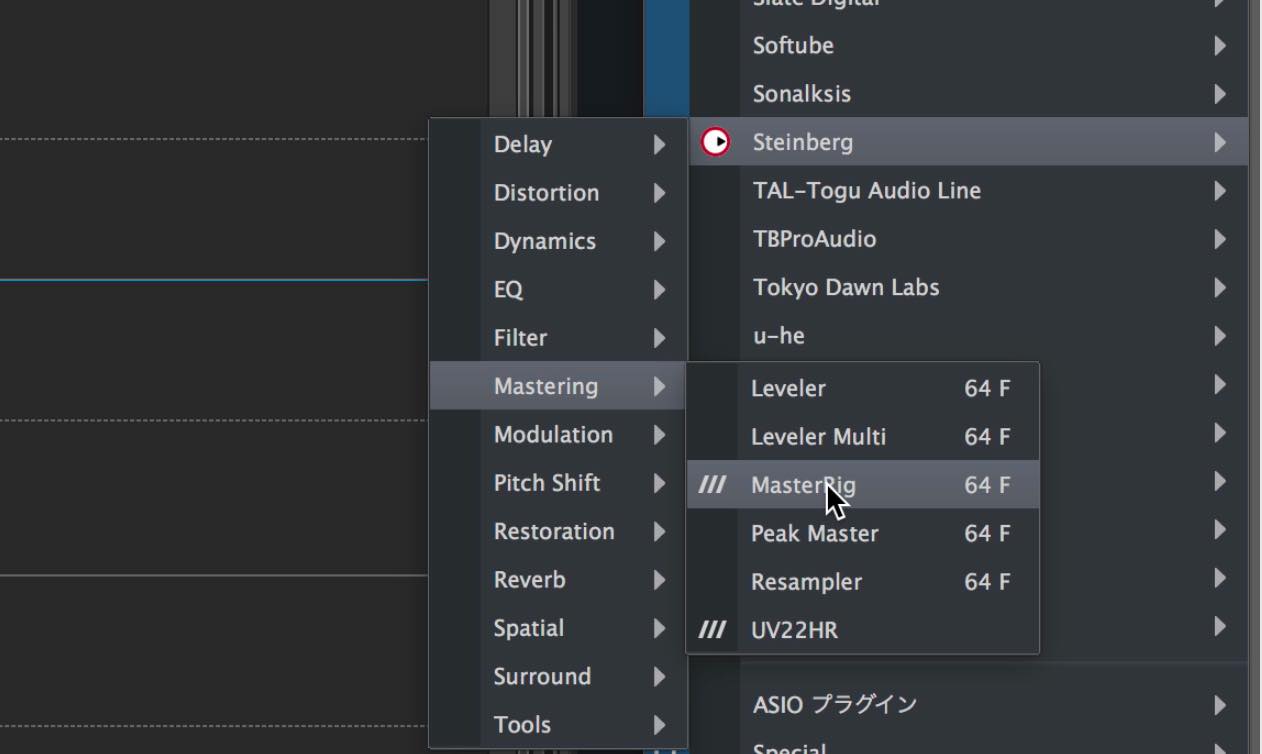
Task: Load the MasterRig plugin
Action: [863, 485]
